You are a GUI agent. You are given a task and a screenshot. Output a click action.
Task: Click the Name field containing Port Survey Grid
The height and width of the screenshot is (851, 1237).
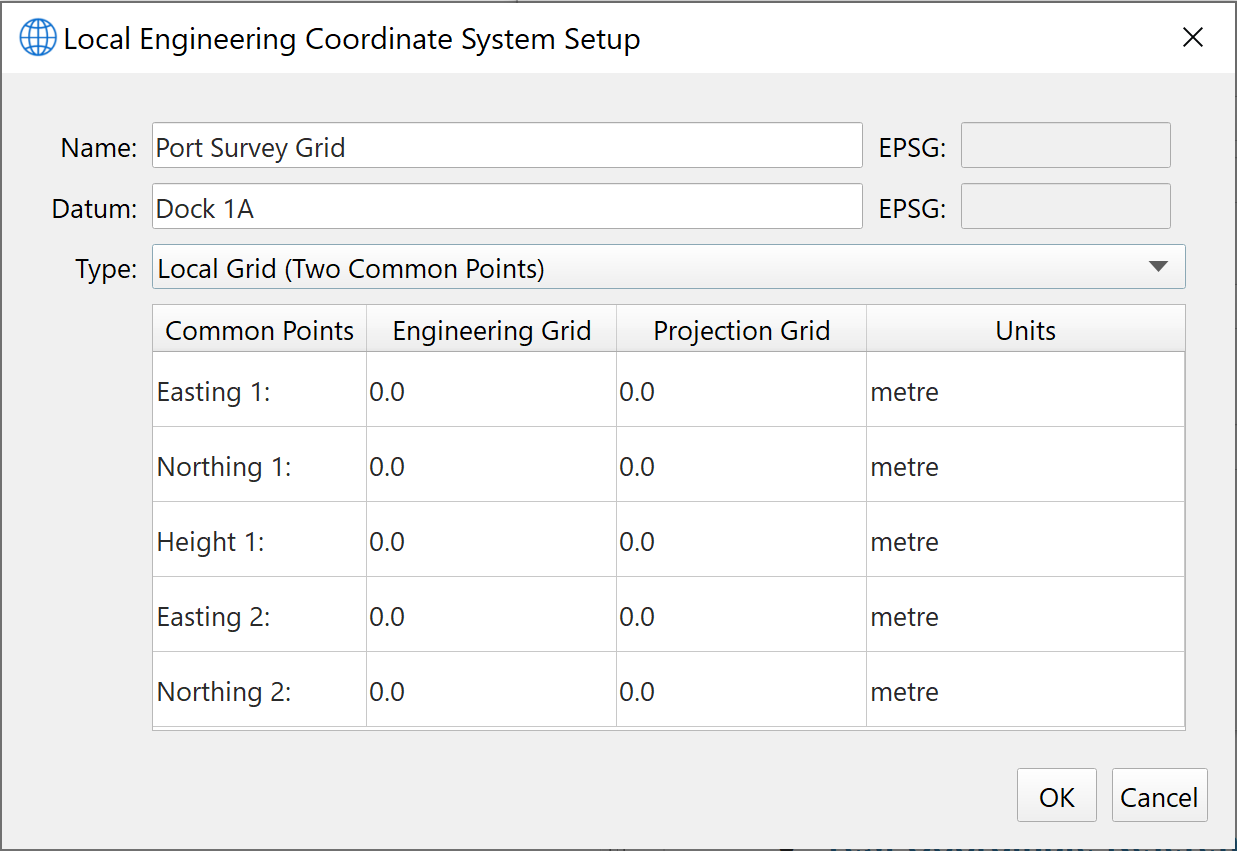(507, 146)
